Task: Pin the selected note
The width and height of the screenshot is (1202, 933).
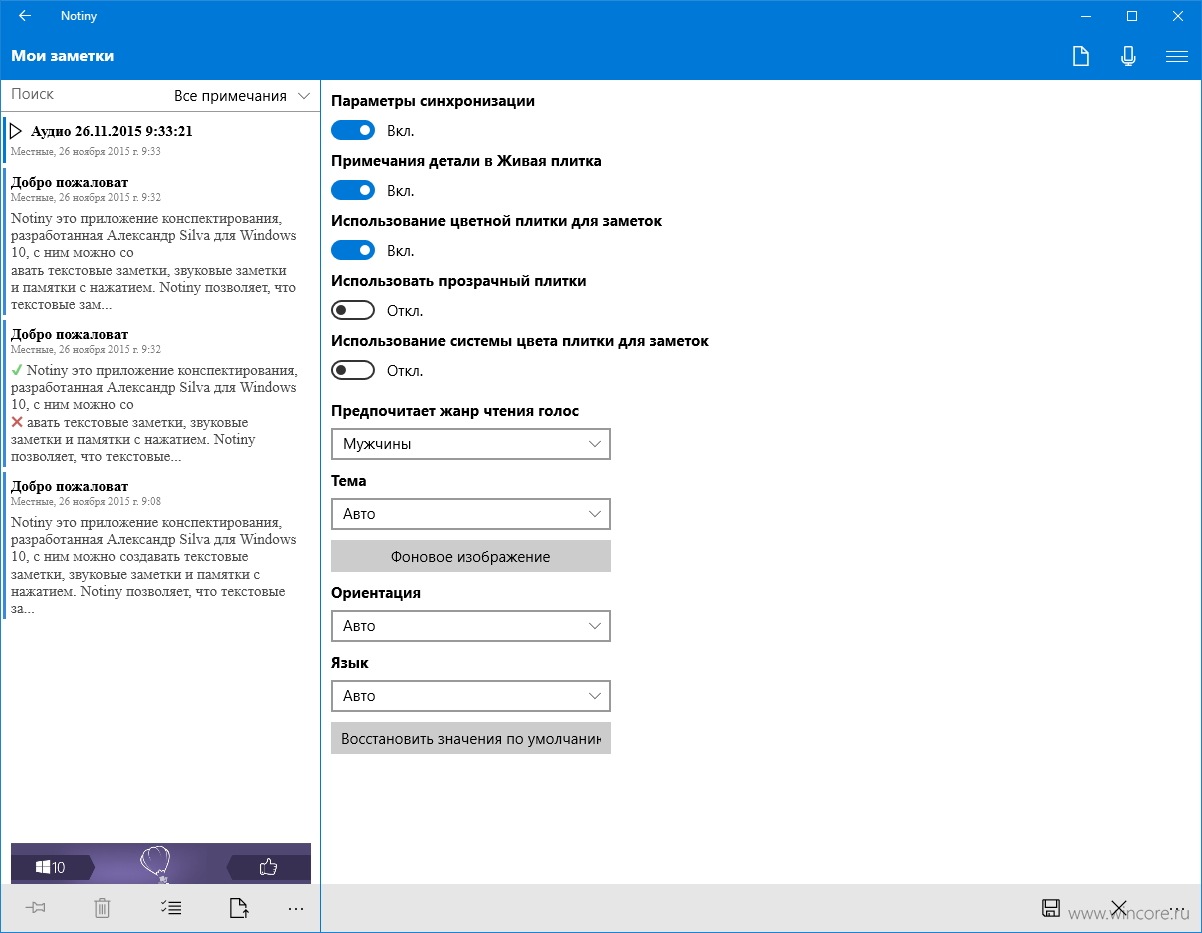Action: point(38,908)
